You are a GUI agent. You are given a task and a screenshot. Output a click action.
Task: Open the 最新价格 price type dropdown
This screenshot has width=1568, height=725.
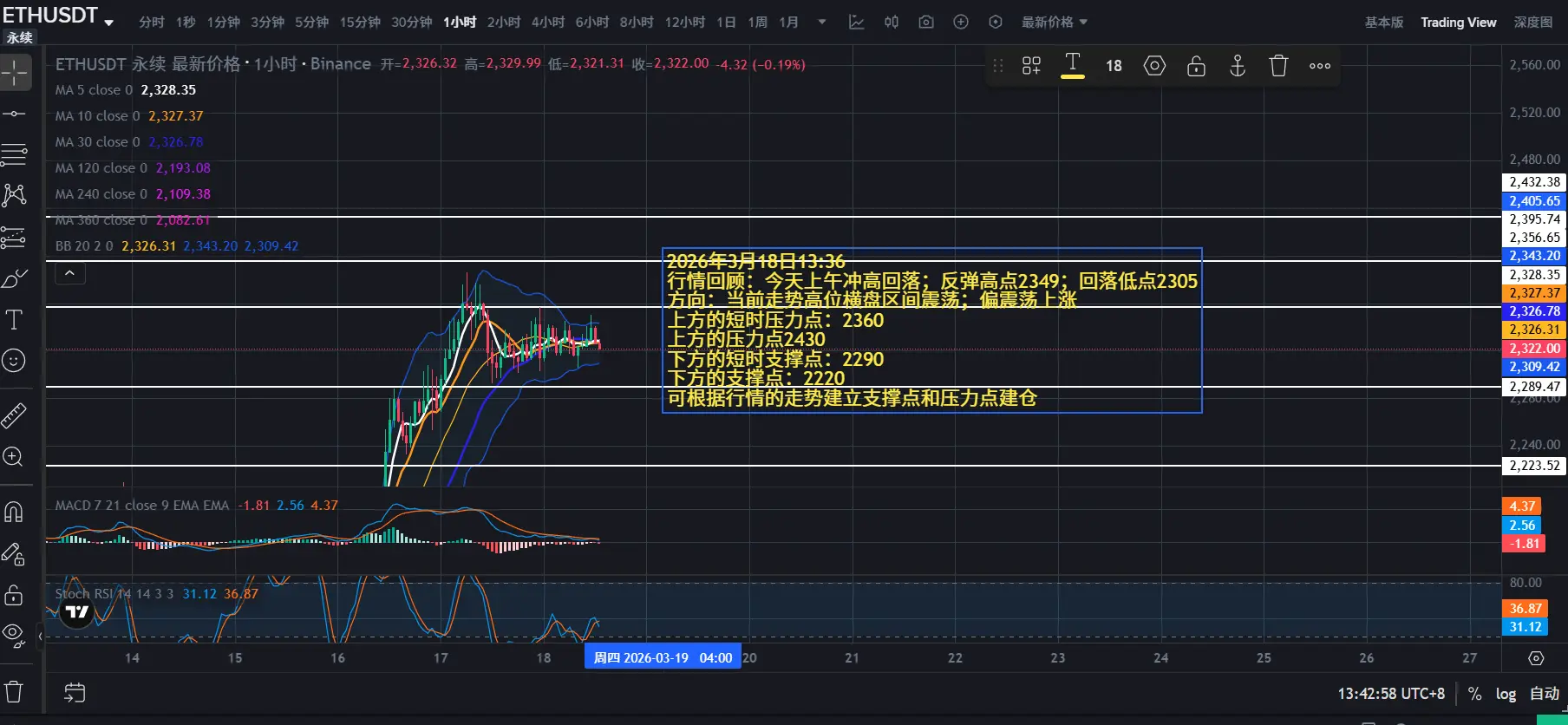(1054, 23)
